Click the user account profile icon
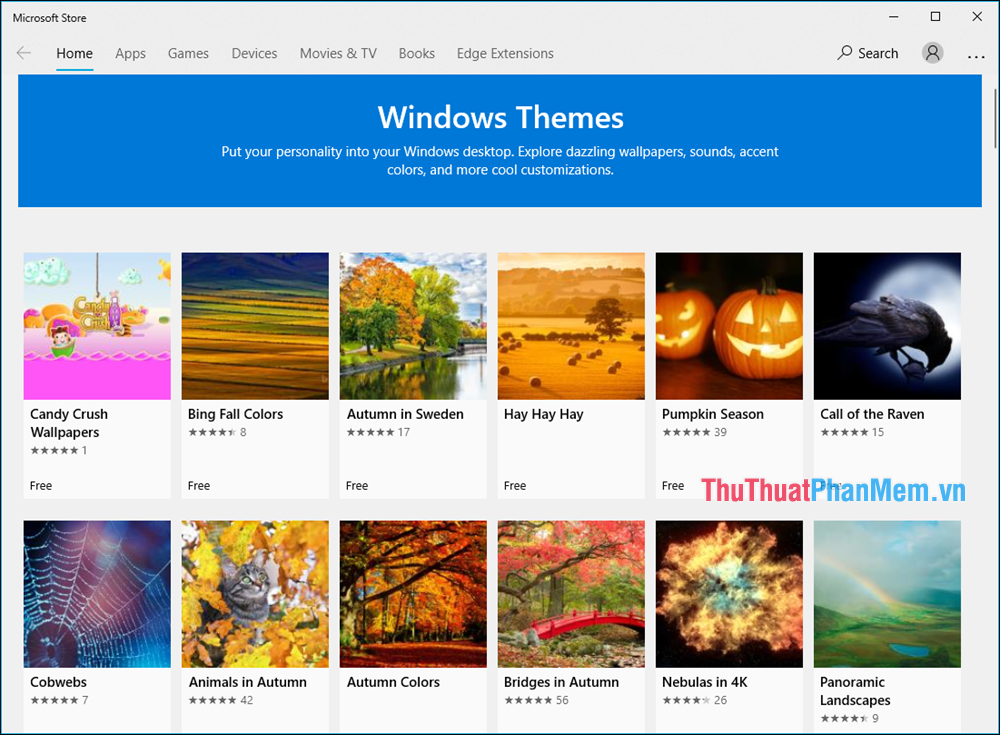The width and height of the screenshot is (1000, 735). click(x=932, y=53)
